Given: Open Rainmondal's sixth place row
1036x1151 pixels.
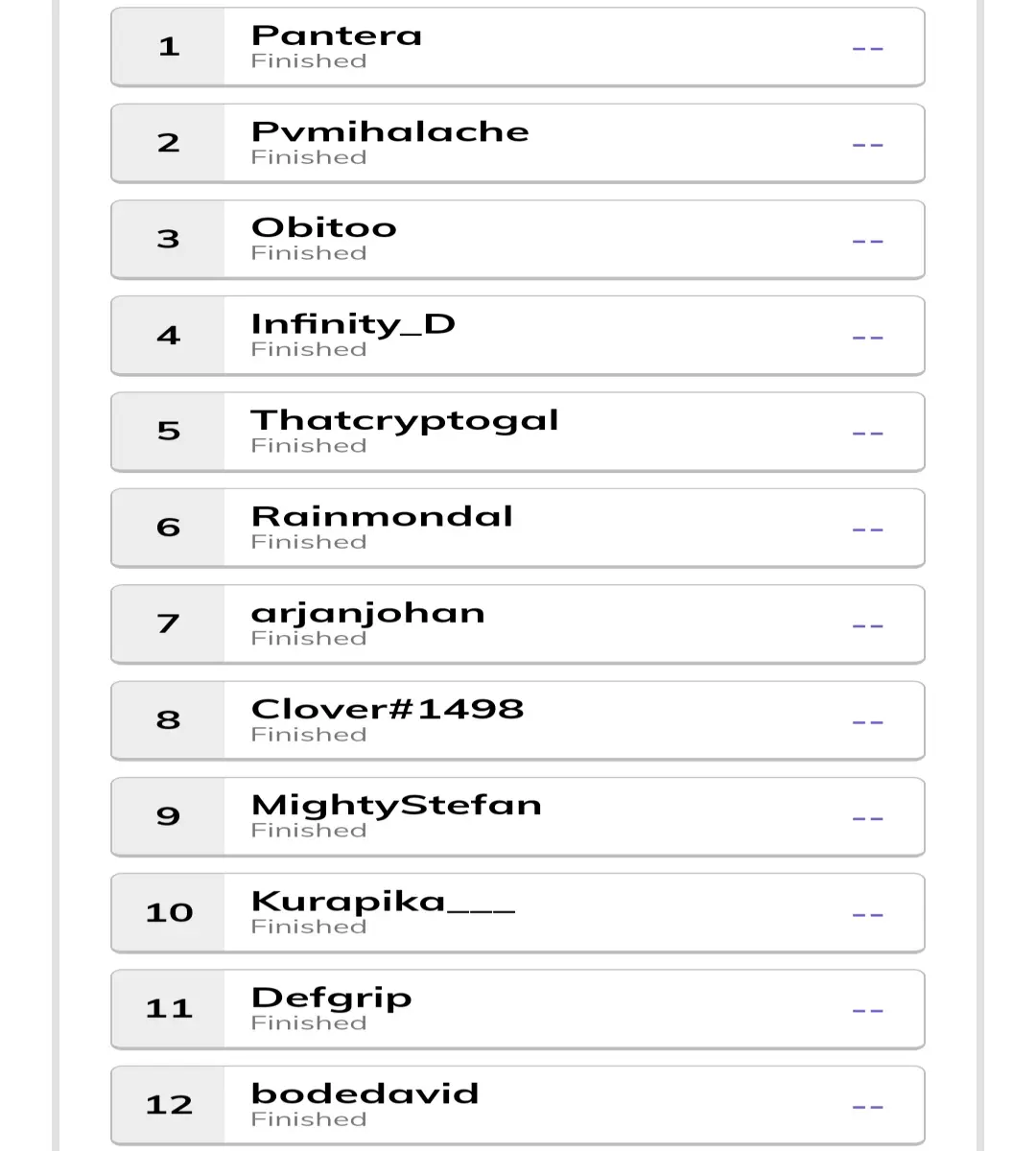Looking at the screenshot, I should pos(518,528).
